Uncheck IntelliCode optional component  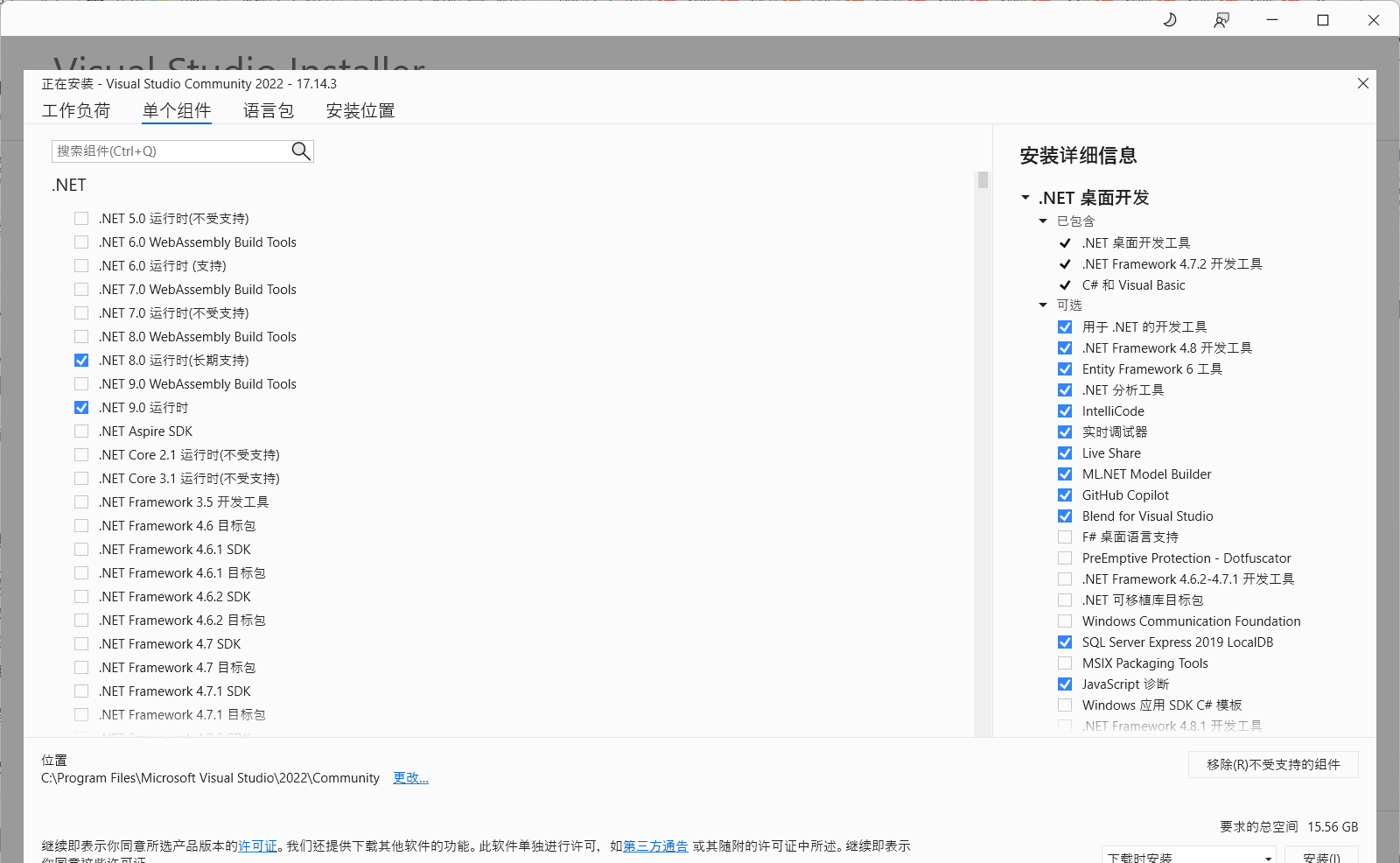coord(1065,411)
